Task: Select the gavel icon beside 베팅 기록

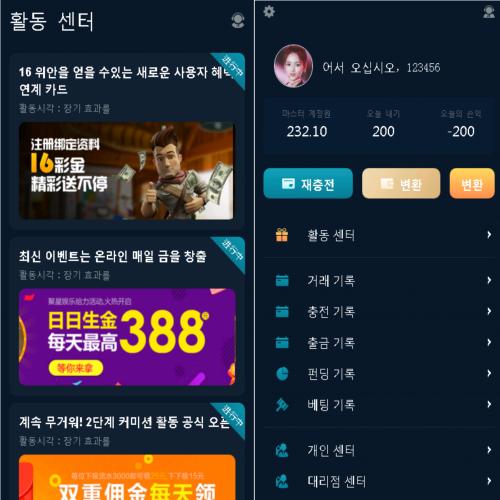Action: point(282,405)
